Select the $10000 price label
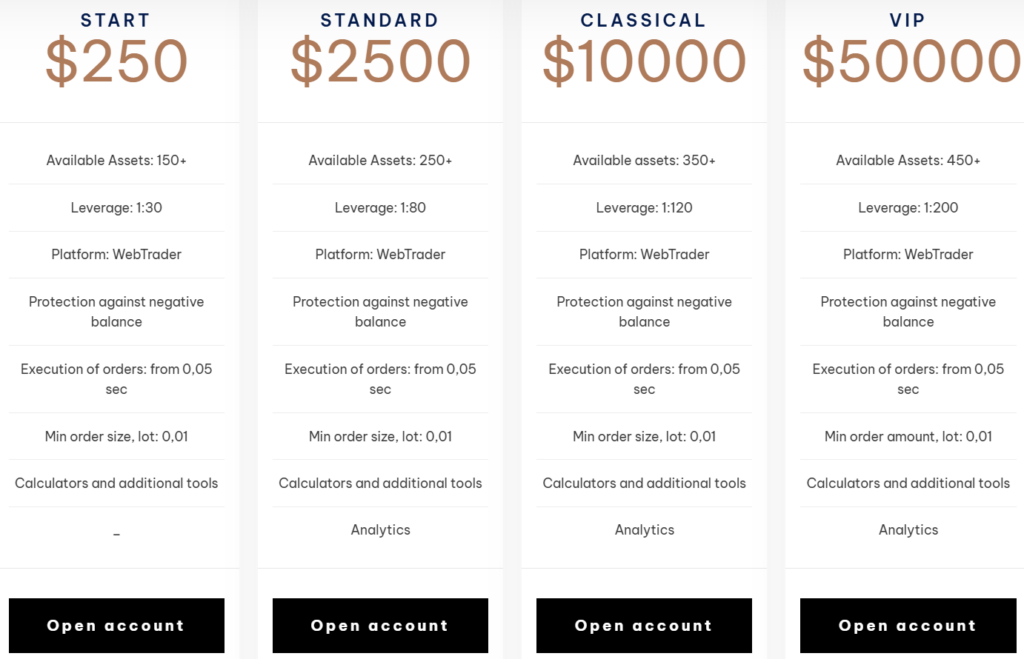The width and height of the screenshot is (1024, 659). pyautogui.click(x=644, y=62)
